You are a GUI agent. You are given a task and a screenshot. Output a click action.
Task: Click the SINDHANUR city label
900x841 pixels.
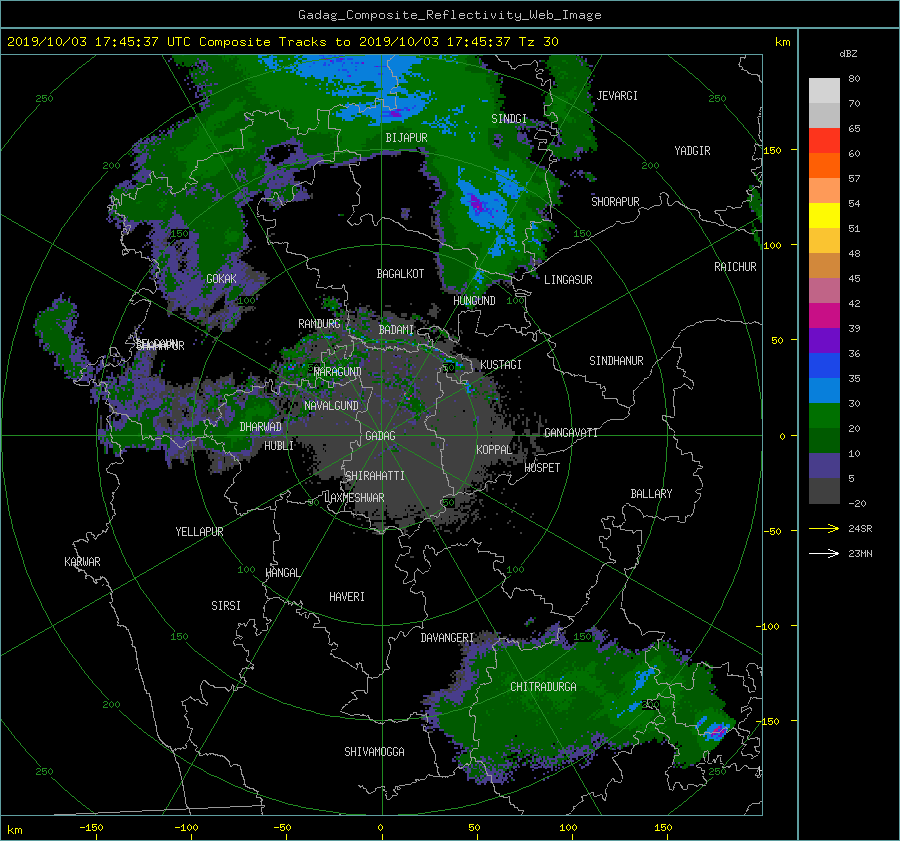click(616, 361)
